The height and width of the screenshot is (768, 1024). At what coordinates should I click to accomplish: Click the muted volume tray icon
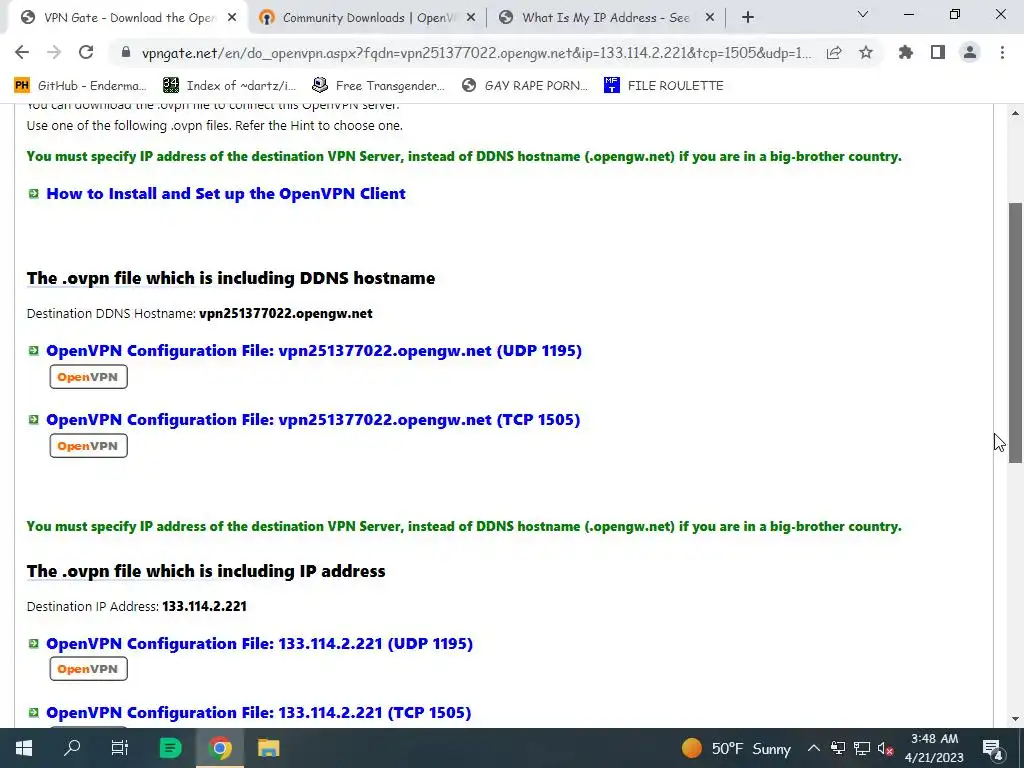click(886, 748)
